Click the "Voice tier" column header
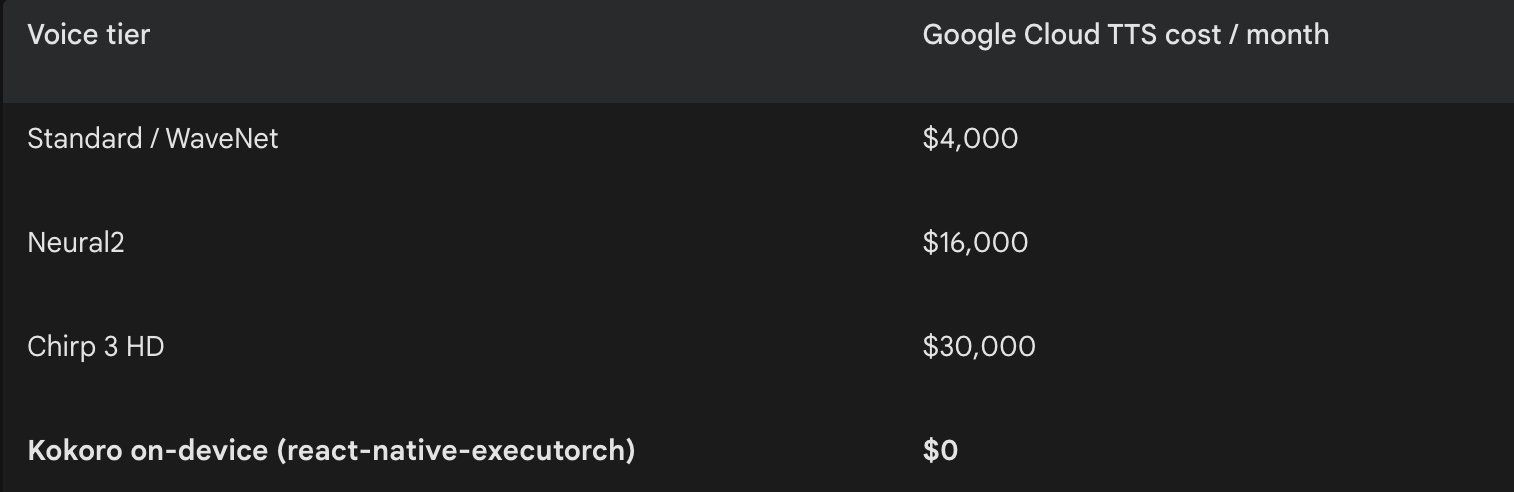Screen dimensions: 1514x492 [x=89, y=35]
